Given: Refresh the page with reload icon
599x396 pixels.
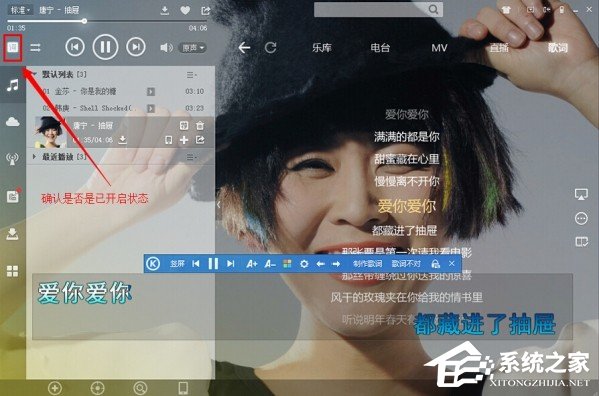Looking at the screenshot, I should click(x=270, y=48).
